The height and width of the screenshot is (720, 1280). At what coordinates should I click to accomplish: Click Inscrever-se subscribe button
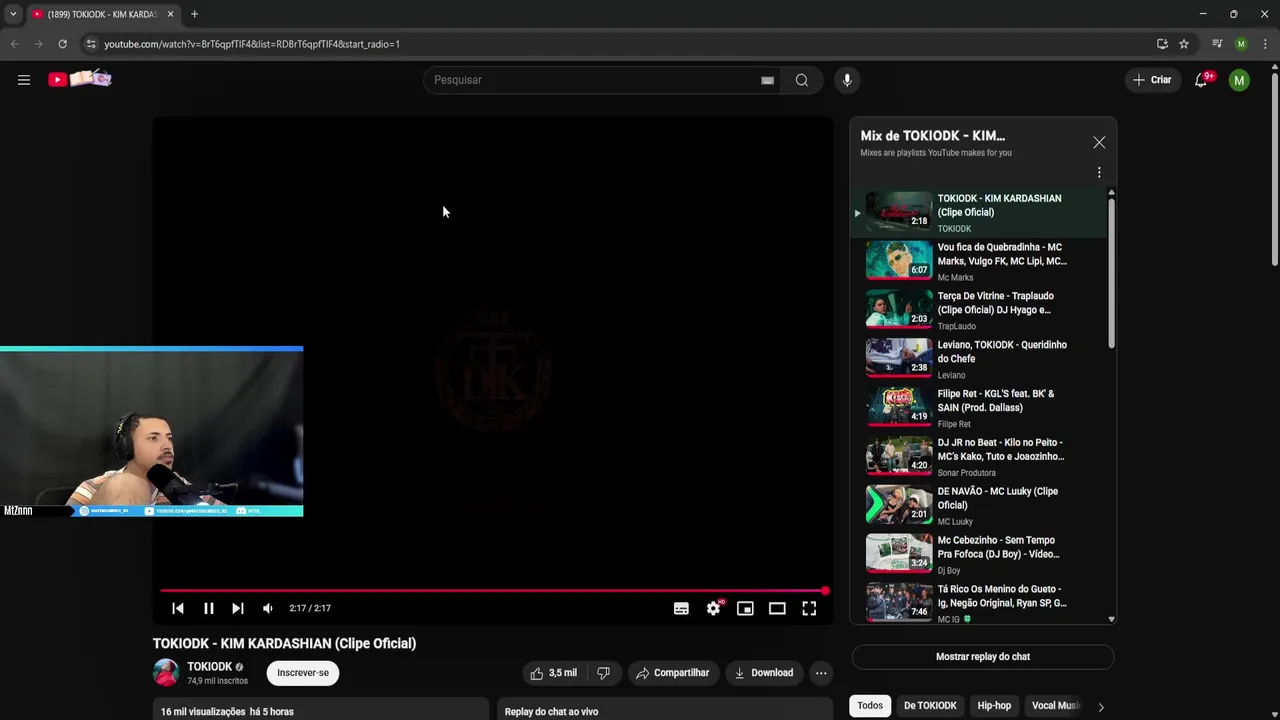coord(303,673)
